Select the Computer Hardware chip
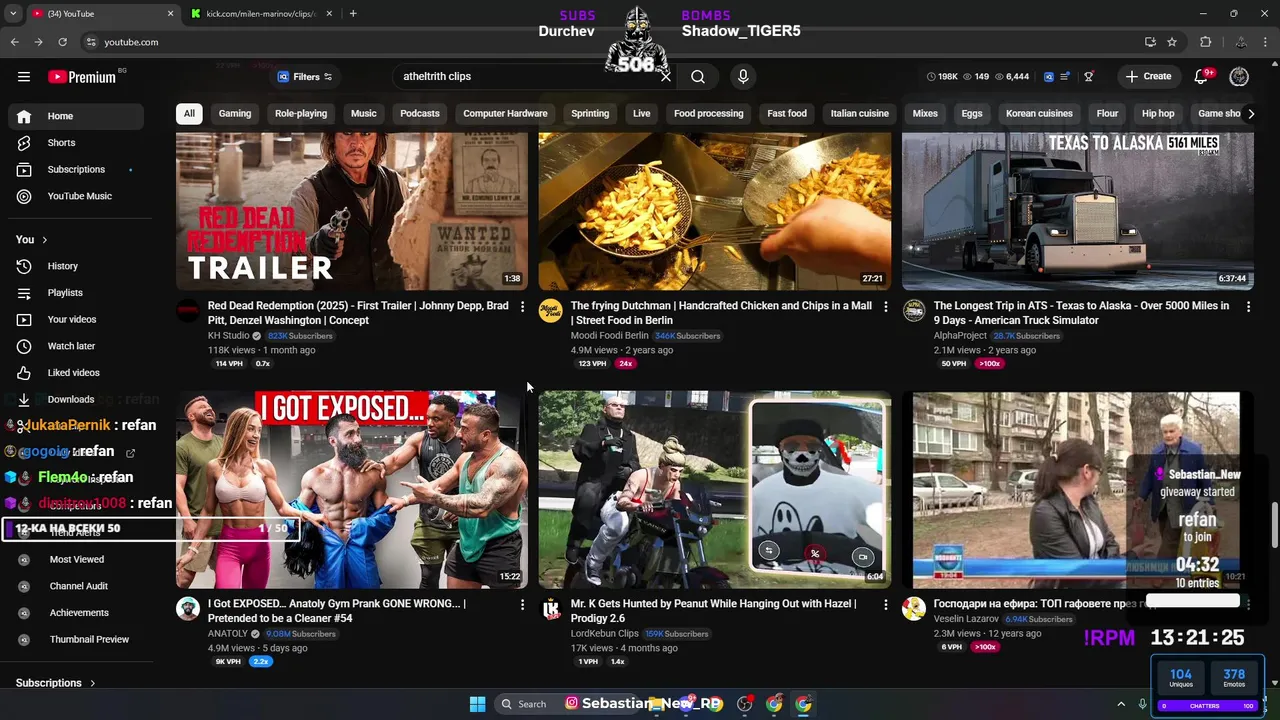The image size is (1280, 720). point(505,113)
